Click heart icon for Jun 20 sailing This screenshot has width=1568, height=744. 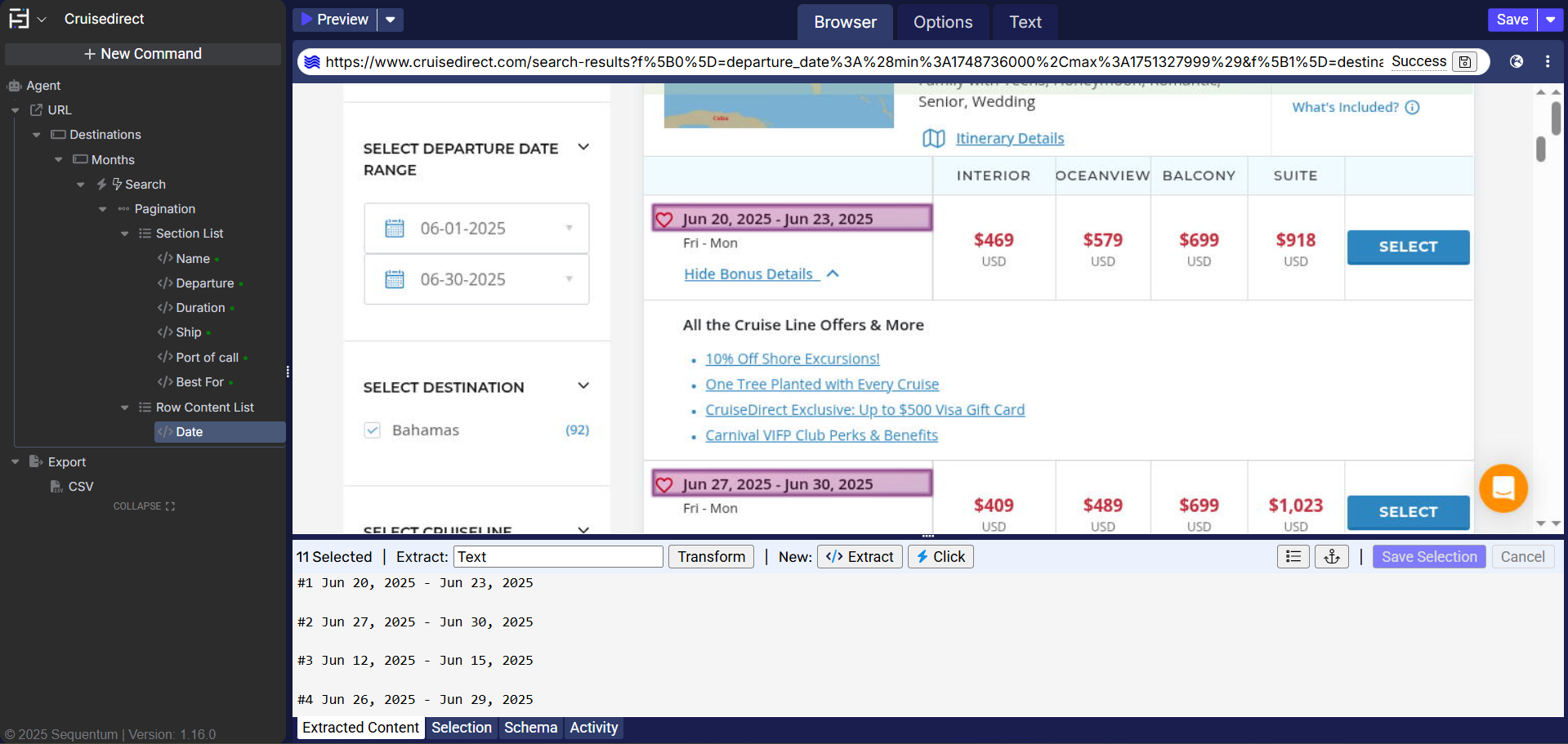(664, 220)
